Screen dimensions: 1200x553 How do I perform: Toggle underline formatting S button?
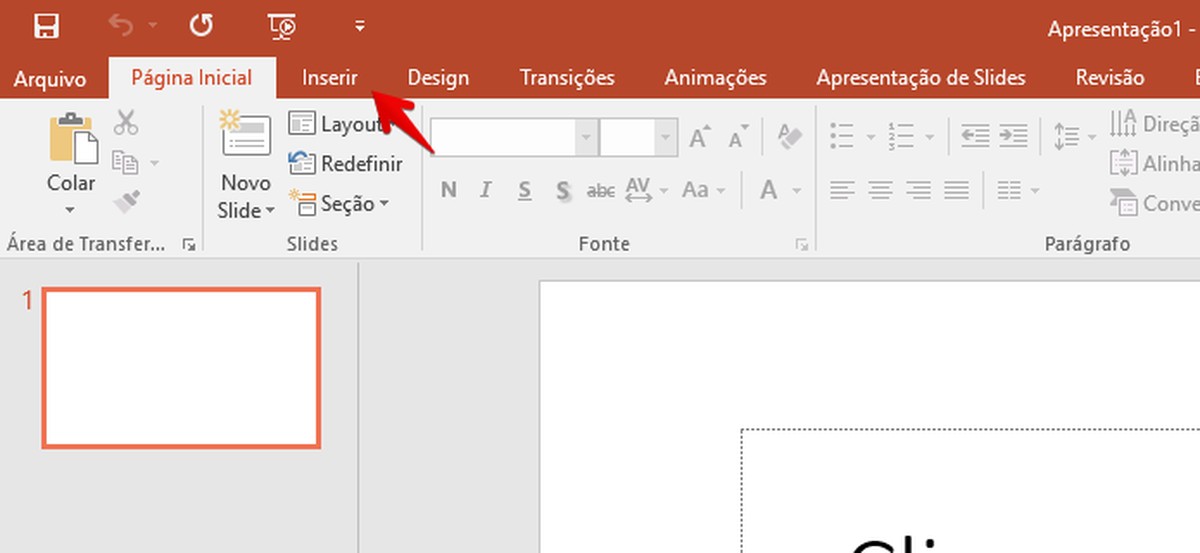[525, 190]
